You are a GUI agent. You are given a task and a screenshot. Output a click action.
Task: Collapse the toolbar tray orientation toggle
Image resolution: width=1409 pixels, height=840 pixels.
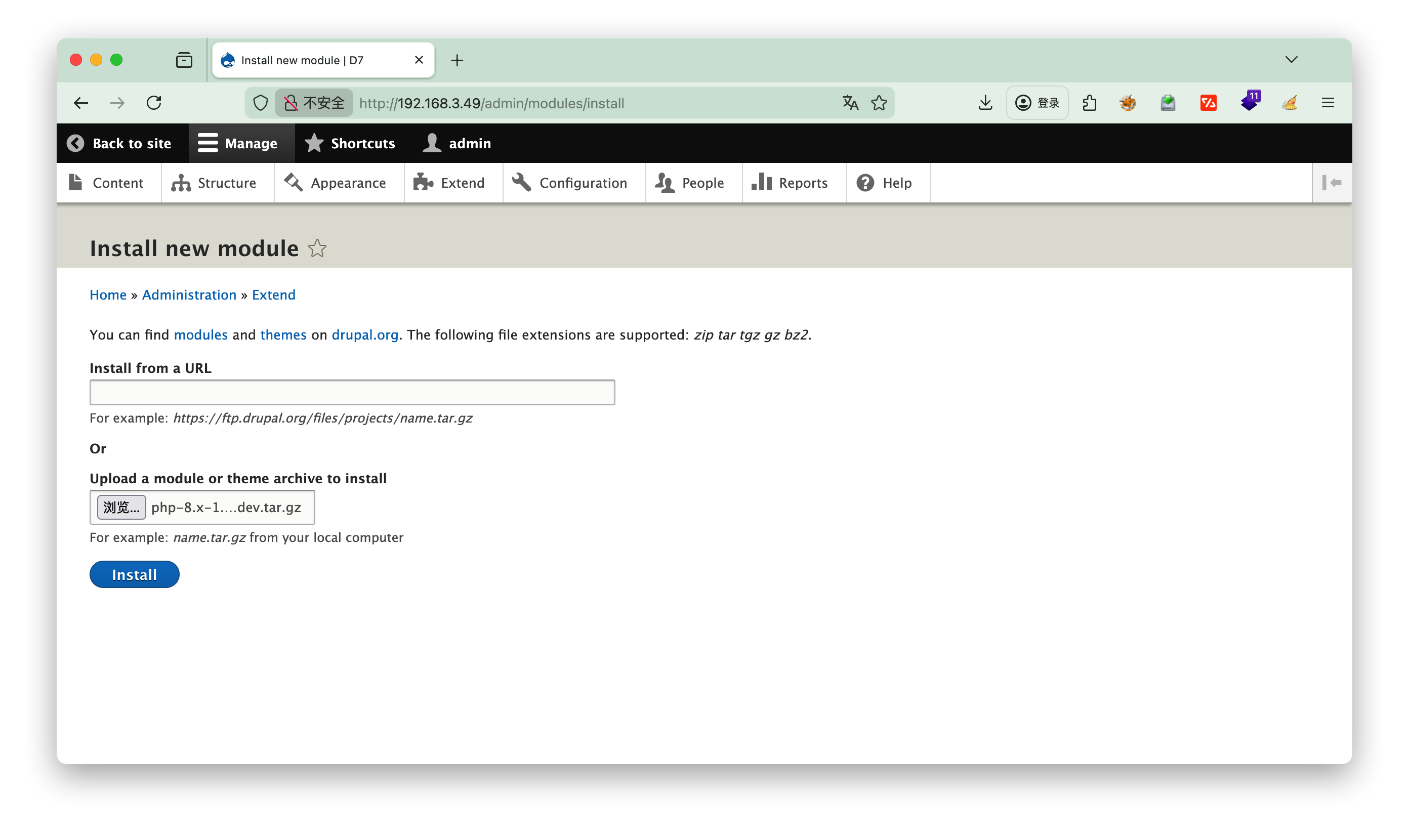(x=1332, y=183)
